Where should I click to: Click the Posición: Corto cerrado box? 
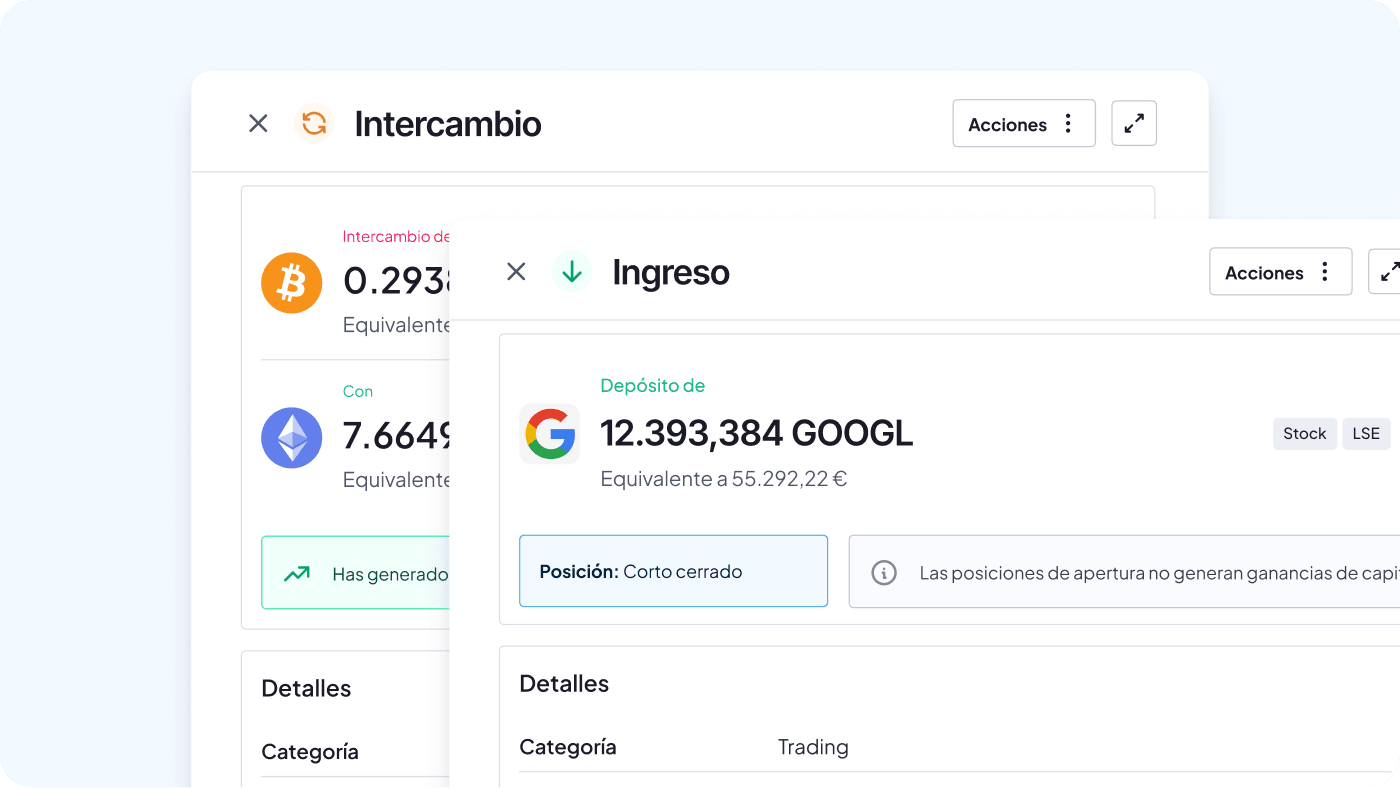click(673, 572)
